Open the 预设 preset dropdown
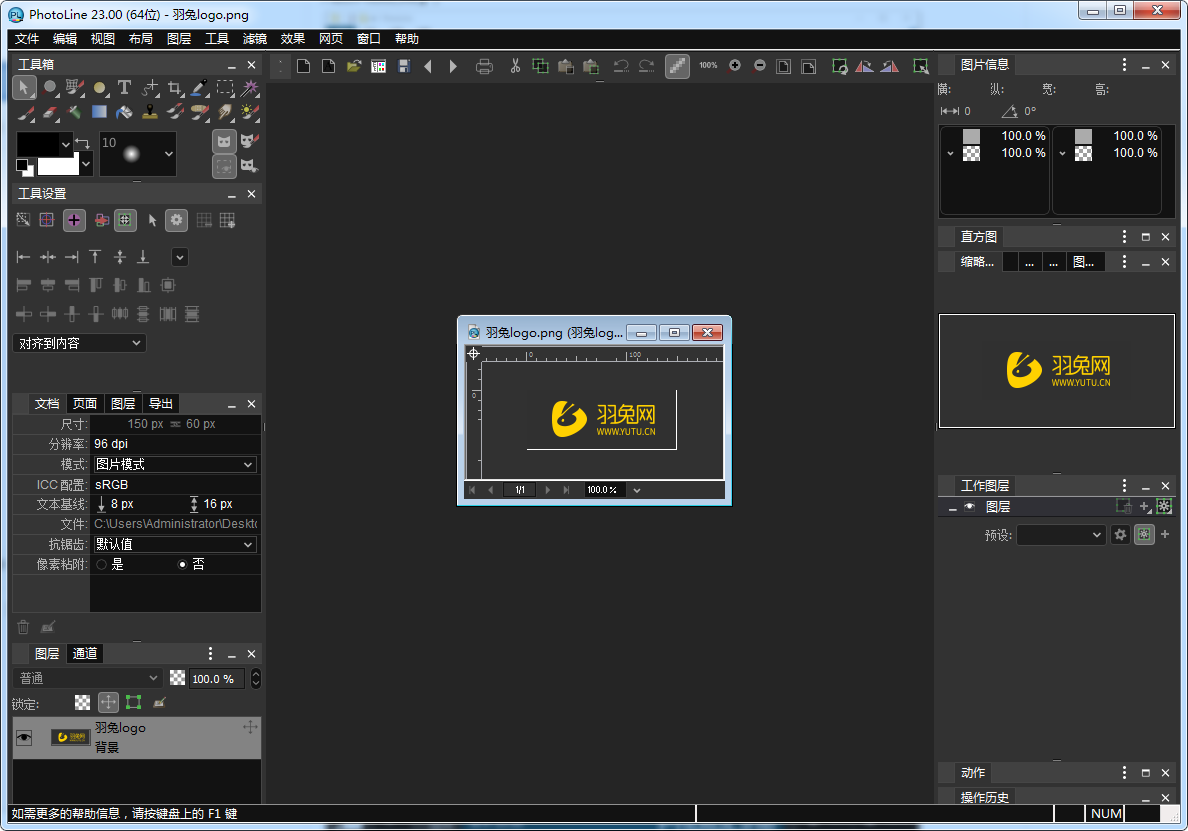 point(1061,535)
